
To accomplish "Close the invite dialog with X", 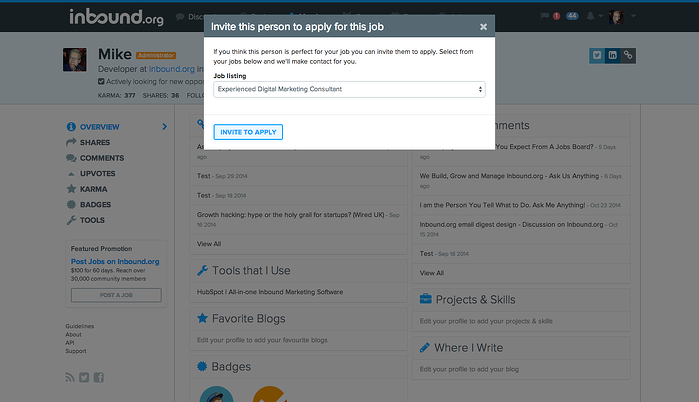I will tap(484, 27).
